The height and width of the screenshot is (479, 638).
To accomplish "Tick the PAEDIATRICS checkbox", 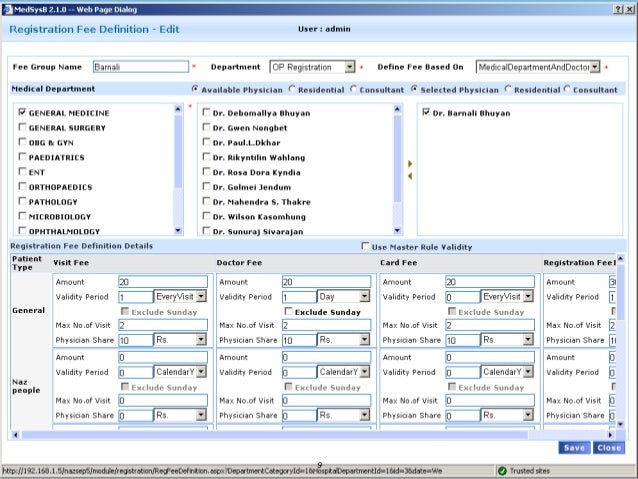I will pos(22,157).
